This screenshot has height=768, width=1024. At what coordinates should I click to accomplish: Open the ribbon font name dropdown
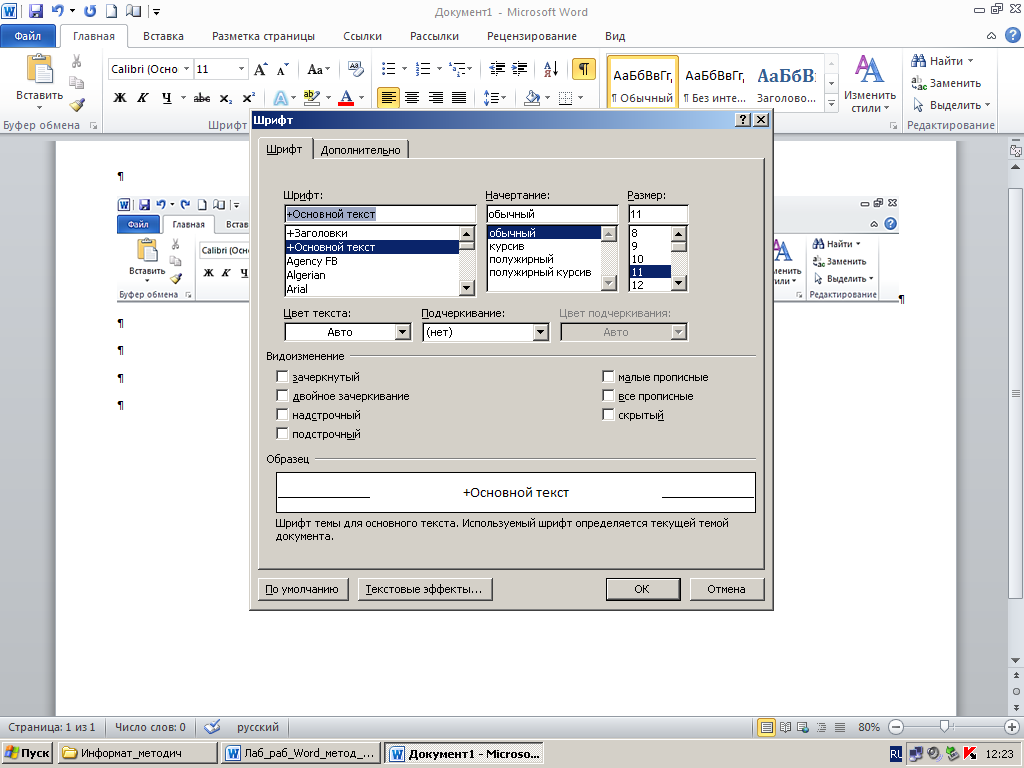pos(186,69)
